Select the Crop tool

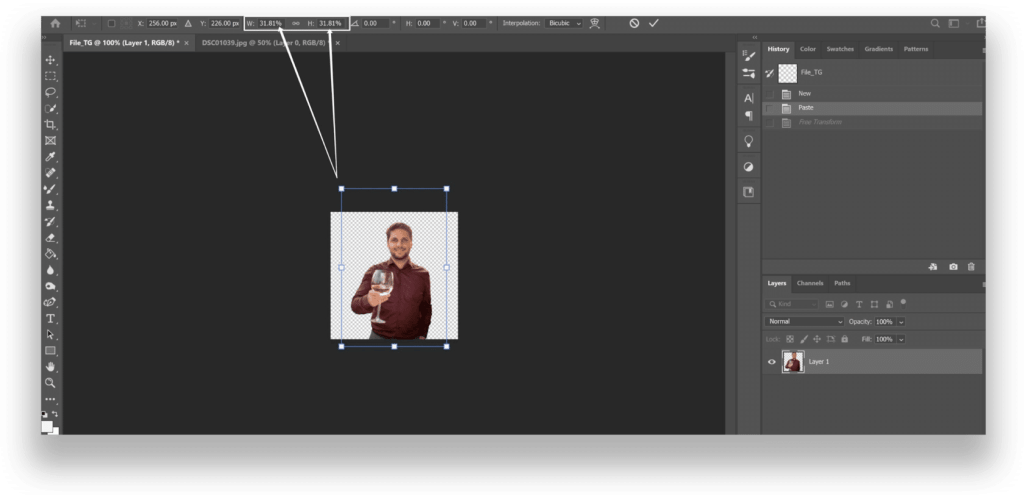click(x=50, y=124)
